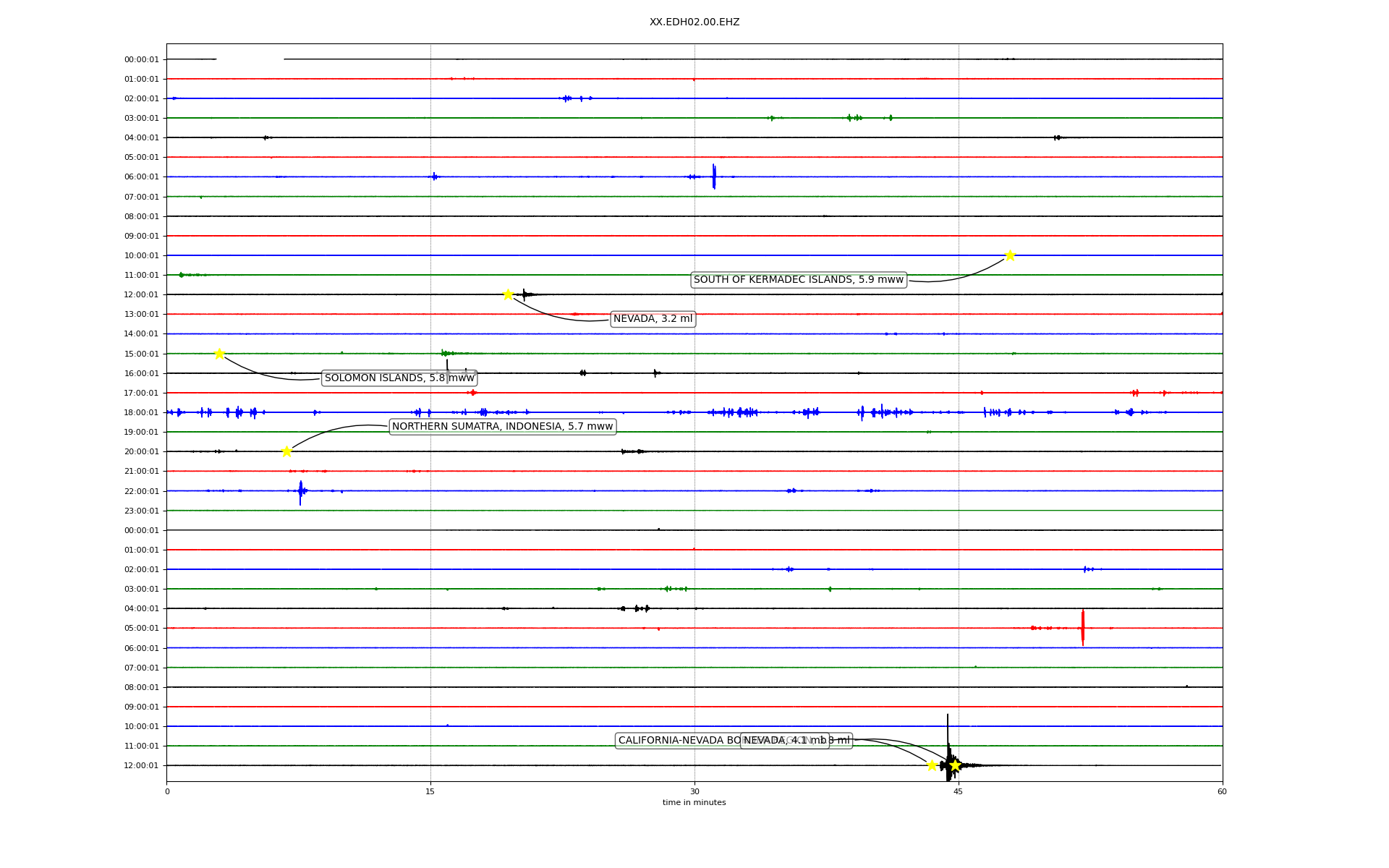Image resolution: width=1389 pixels, height=868 pixels.
Task: Click the left star on the last 12:00:01 trace
Action: click(932, 765)
